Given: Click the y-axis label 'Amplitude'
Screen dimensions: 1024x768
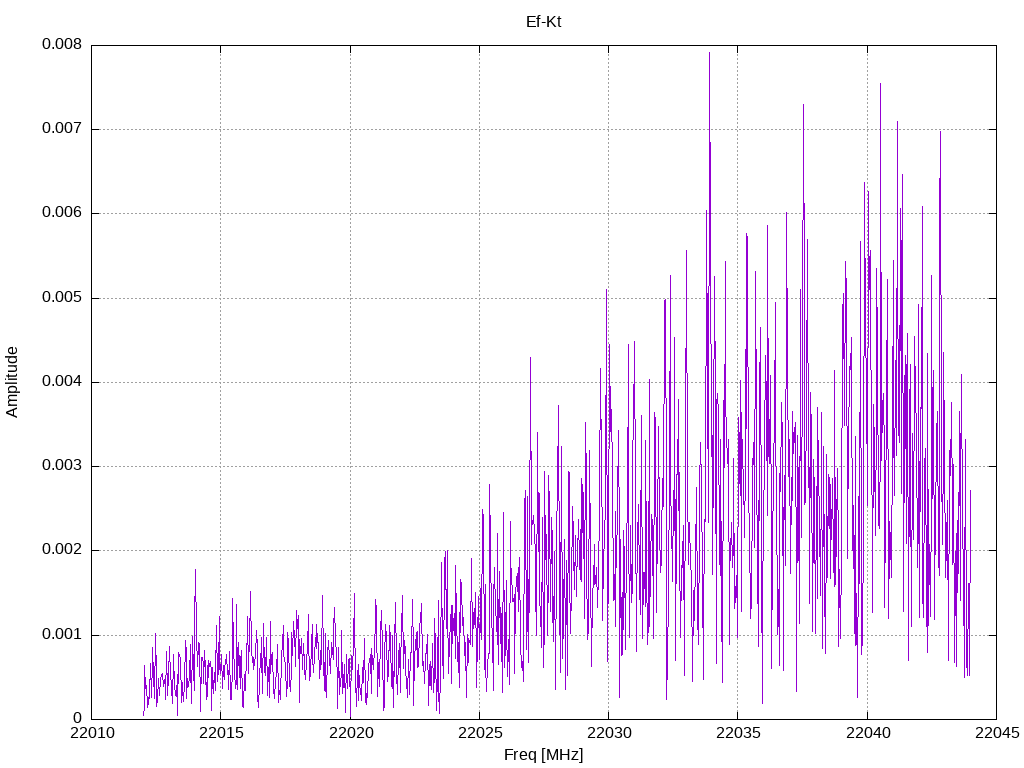Looking at the screenshot, I should pyautogui.click(x=12, y=382).
